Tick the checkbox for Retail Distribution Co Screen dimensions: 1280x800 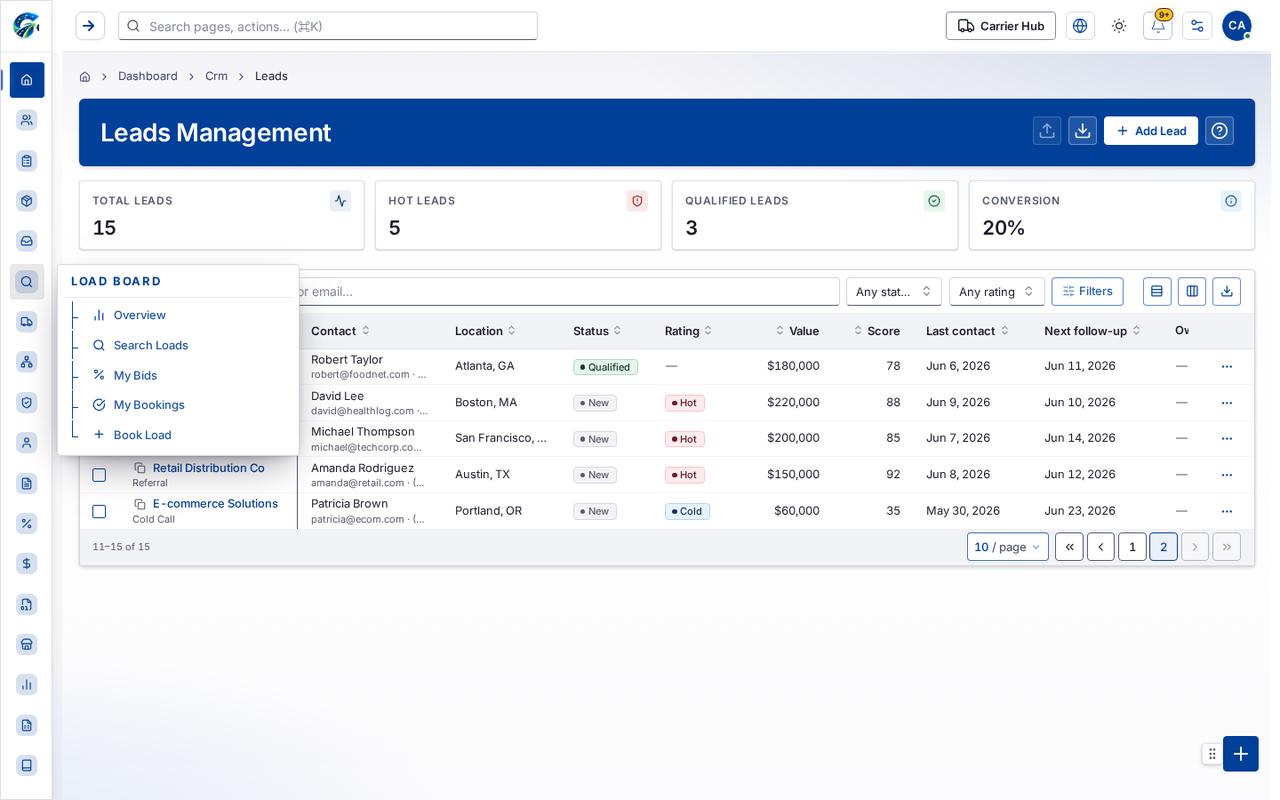(99, 476)
